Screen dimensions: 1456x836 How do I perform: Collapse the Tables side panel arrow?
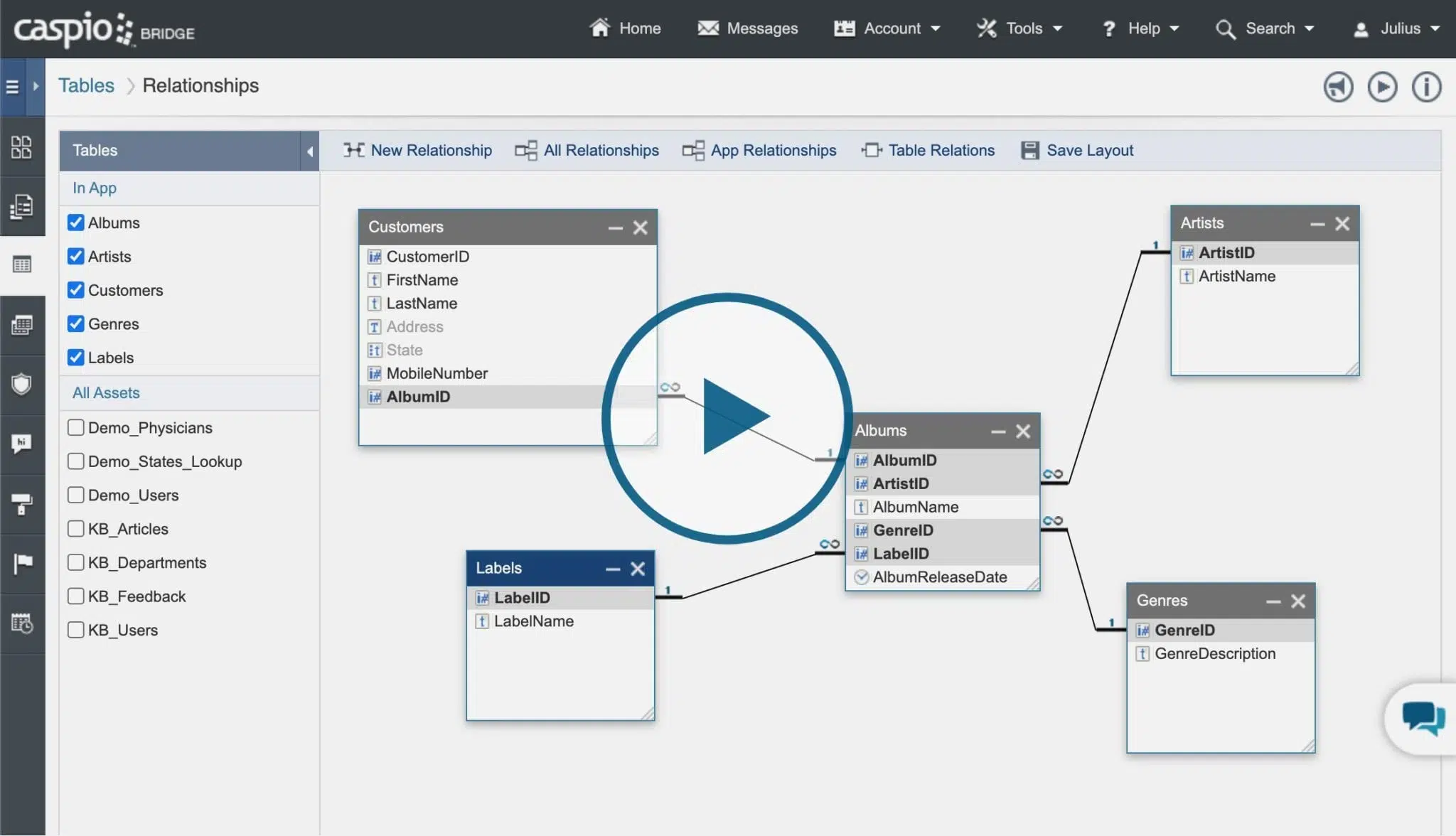pyautogui.click(x=310, y=151)
